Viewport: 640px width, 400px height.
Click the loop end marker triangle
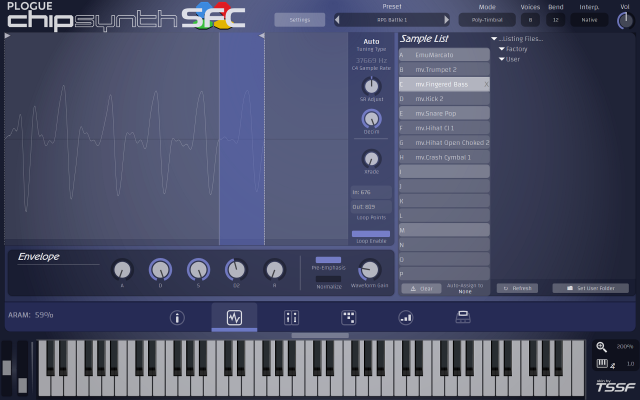point(262,36)
